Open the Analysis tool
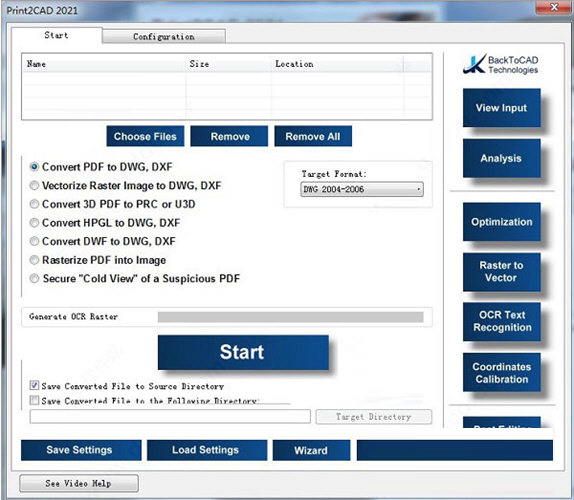 (502, 158)
